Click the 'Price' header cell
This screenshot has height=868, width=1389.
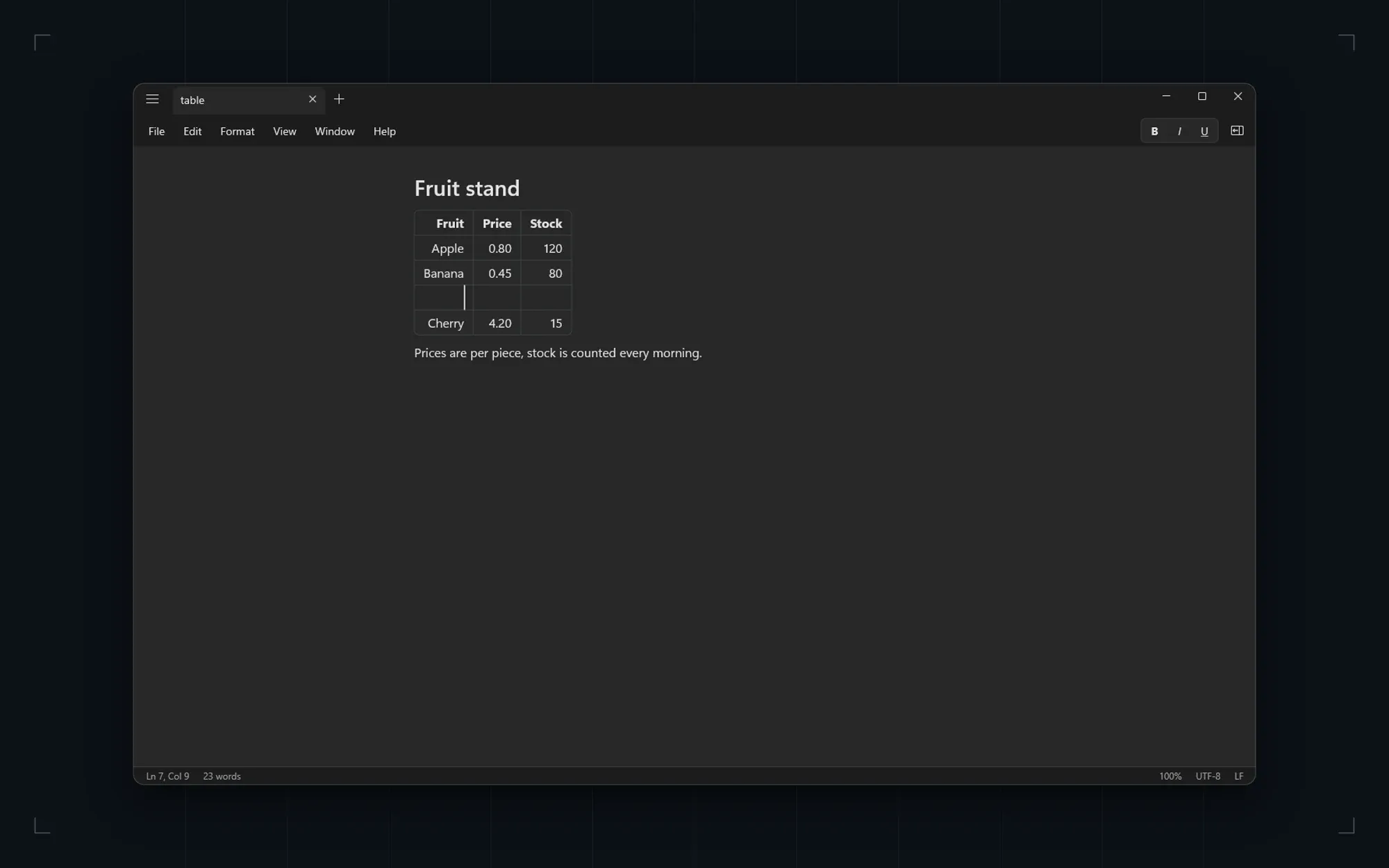click(x=497, y=224)
